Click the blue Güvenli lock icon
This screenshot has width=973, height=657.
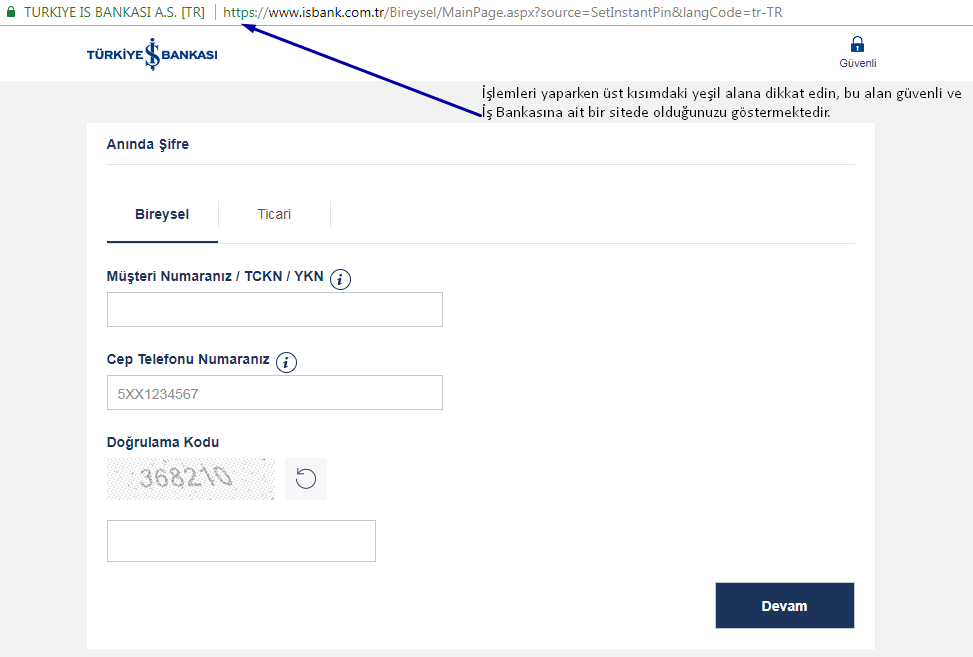[857, 44]
